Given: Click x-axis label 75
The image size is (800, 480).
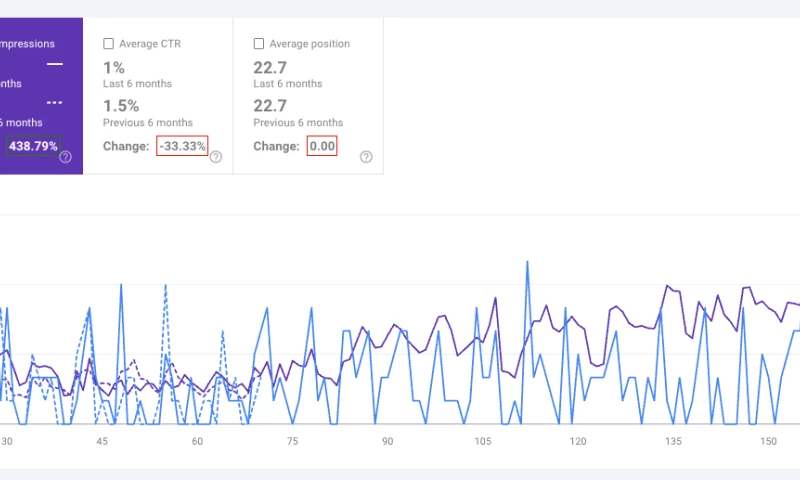Looking at the screenshot, I should 292,441.
